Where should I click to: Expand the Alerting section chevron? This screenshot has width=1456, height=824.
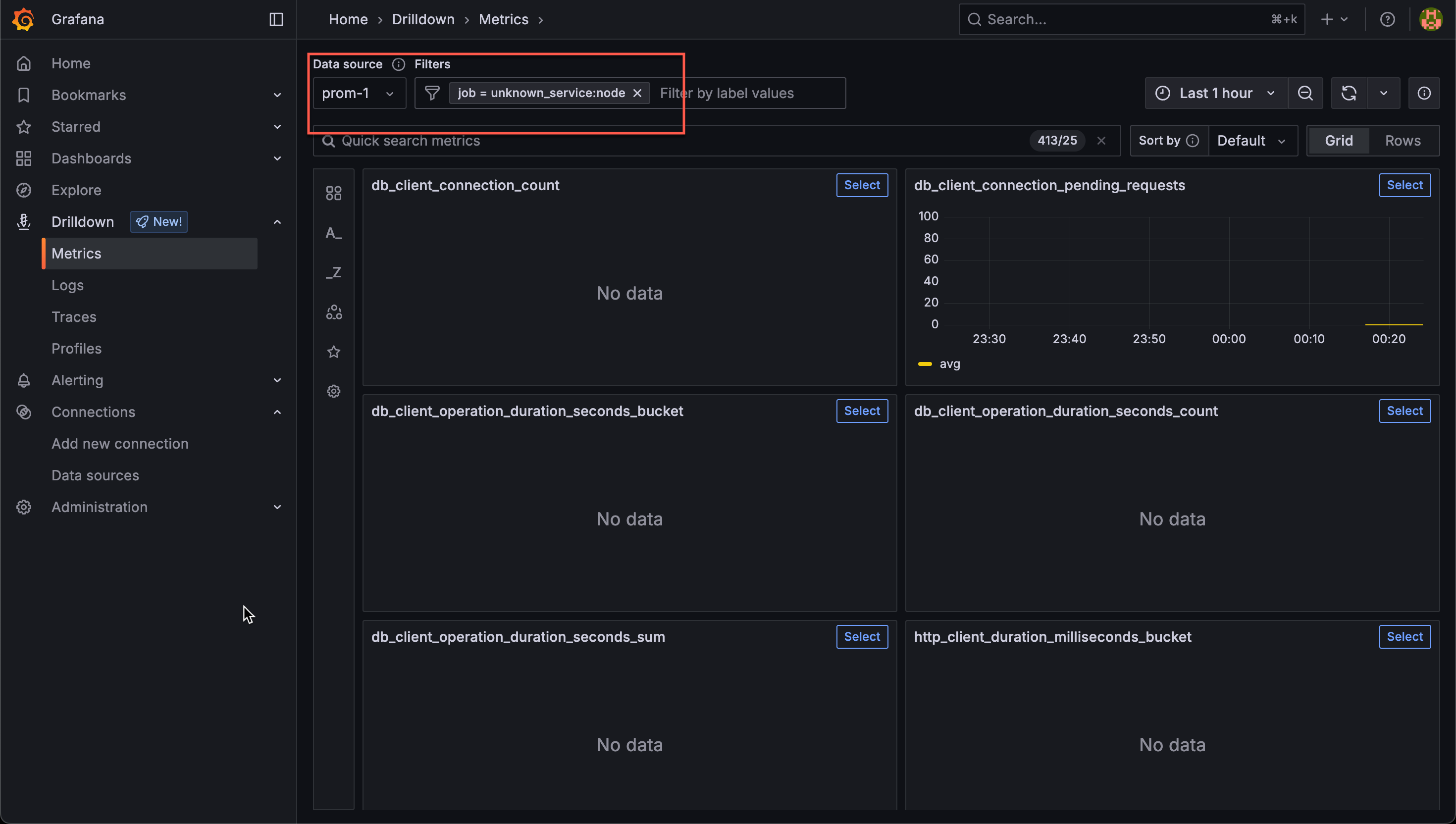(x=277, y=380)
